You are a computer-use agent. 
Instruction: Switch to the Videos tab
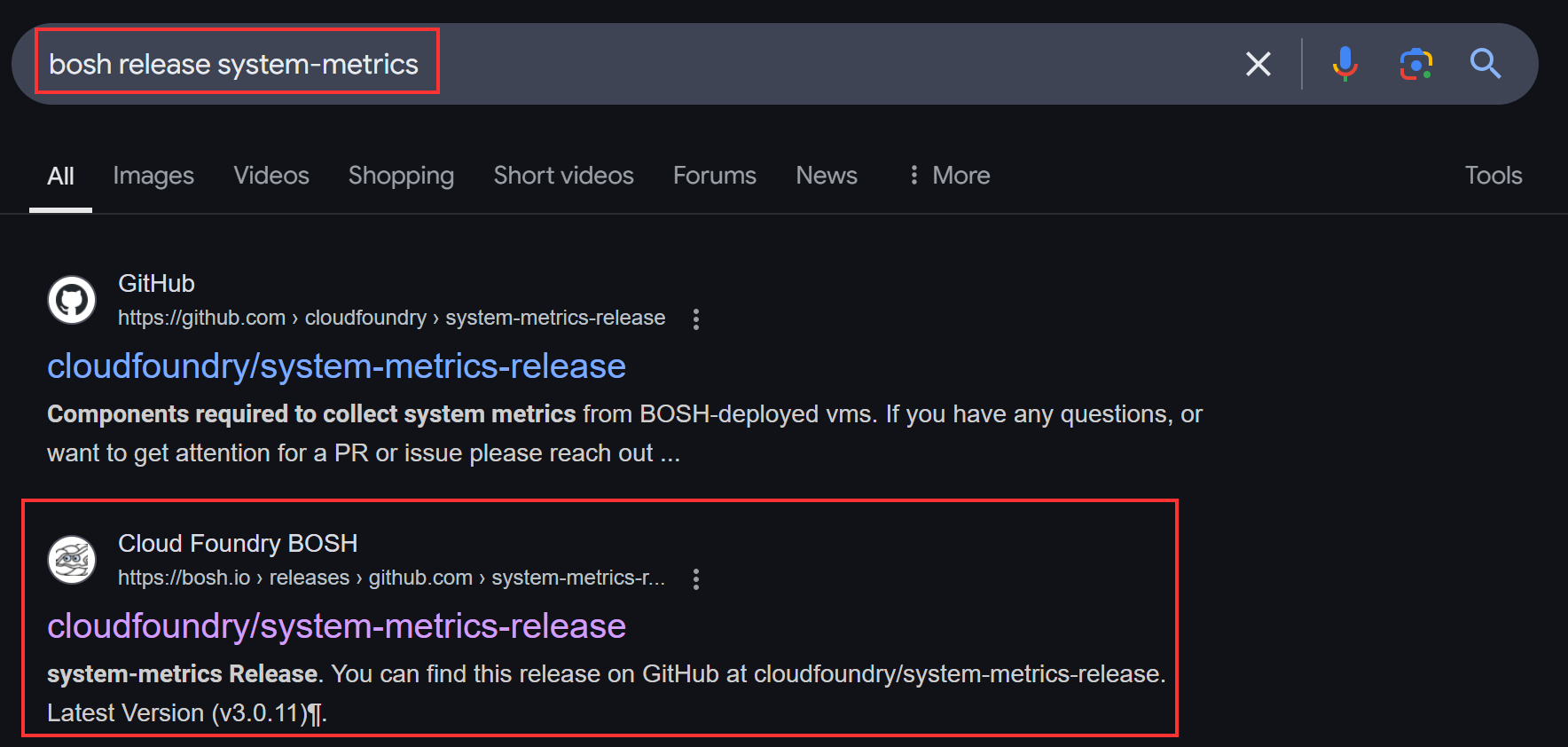tap(271, 176)
